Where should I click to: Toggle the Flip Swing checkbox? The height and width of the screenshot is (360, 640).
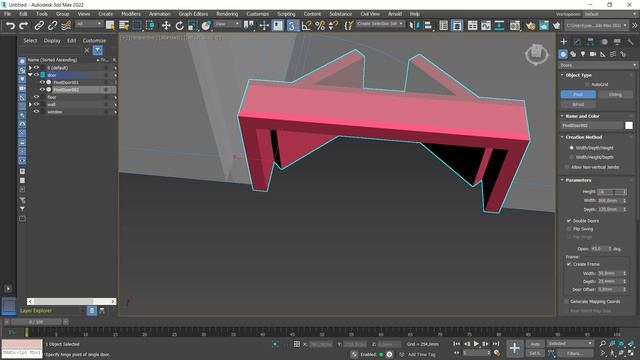click(569, 229)
